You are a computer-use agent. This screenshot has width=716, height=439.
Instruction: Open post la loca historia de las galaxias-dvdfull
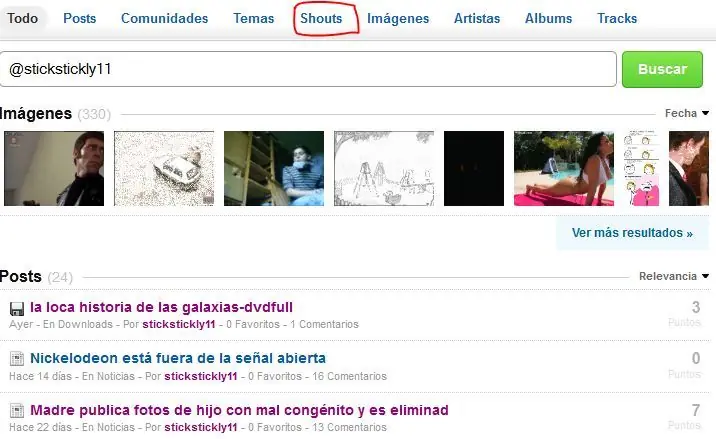point(161,307)
